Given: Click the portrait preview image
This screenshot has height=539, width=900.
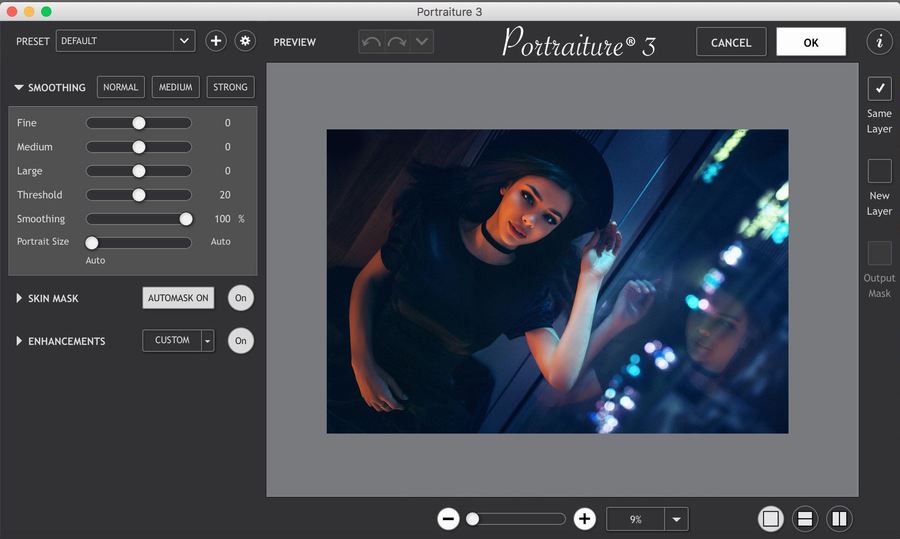Looking at the screenshot, I should tap(557, 281).
